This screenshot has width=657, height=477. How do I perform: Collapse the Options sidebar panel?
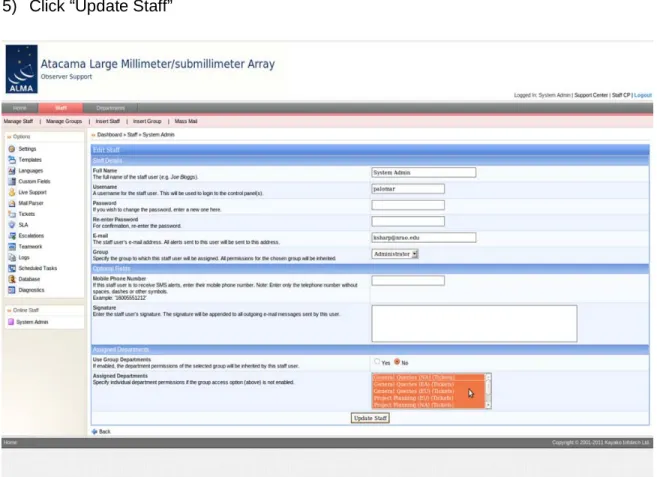(9, 137)
